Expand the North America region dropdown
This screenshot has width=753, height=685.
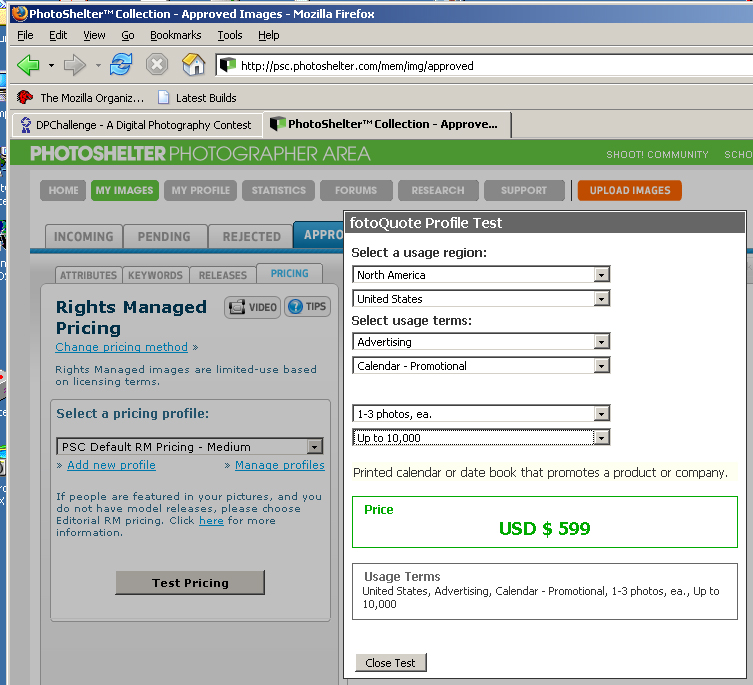481,275
